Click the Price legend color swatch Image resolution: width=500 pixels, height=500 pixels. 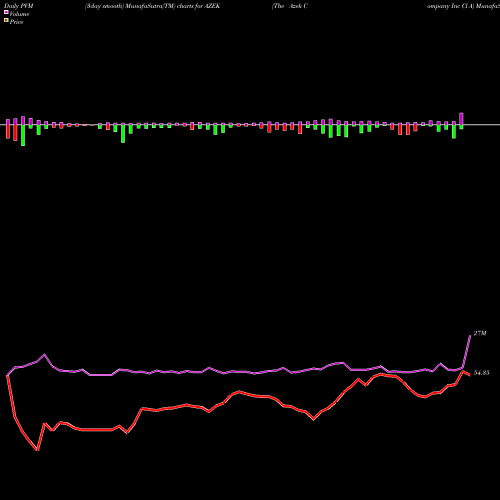(x=6, y=21)
